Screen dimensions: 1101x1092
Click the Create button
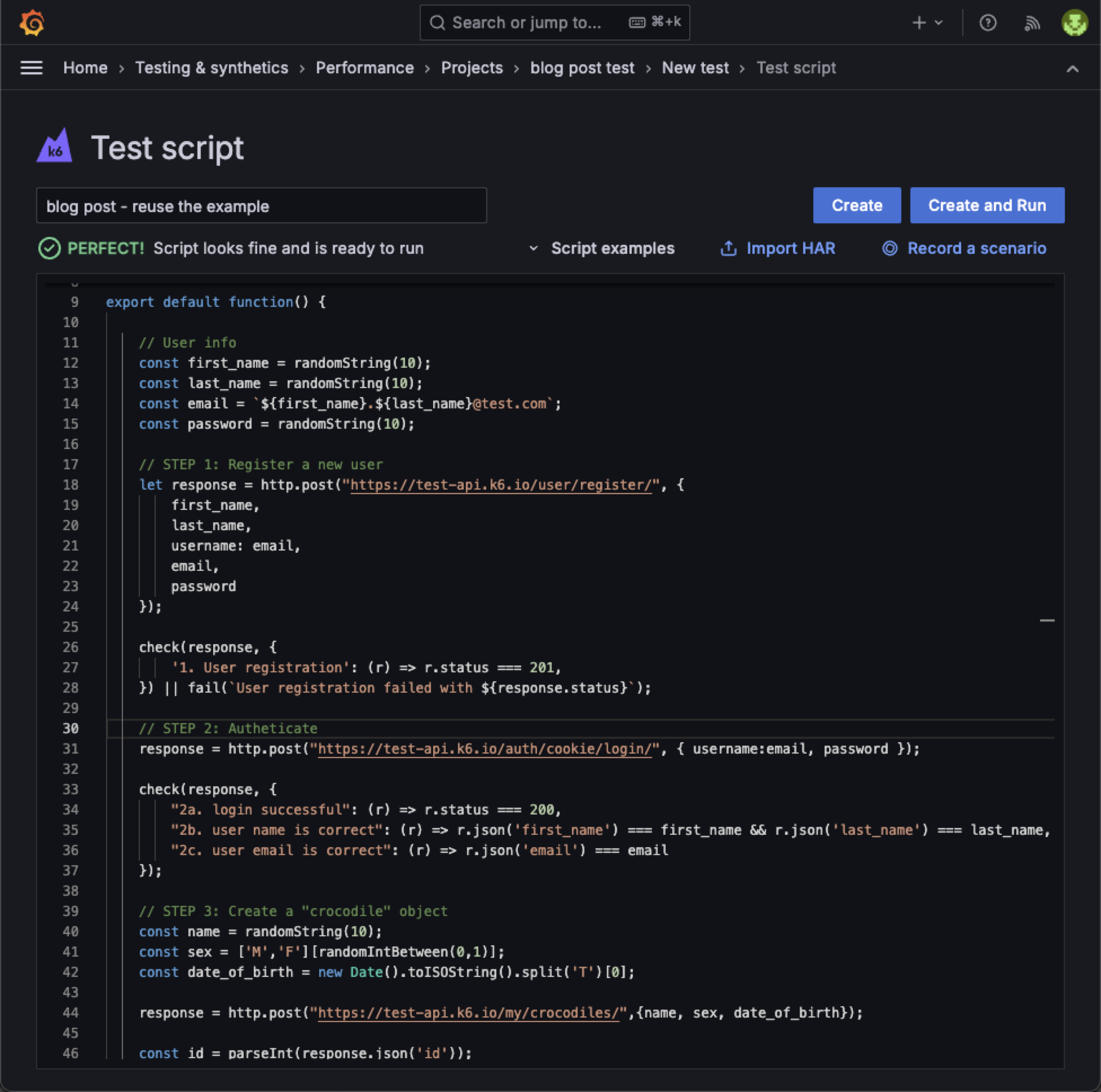click(x=857, y=205)
